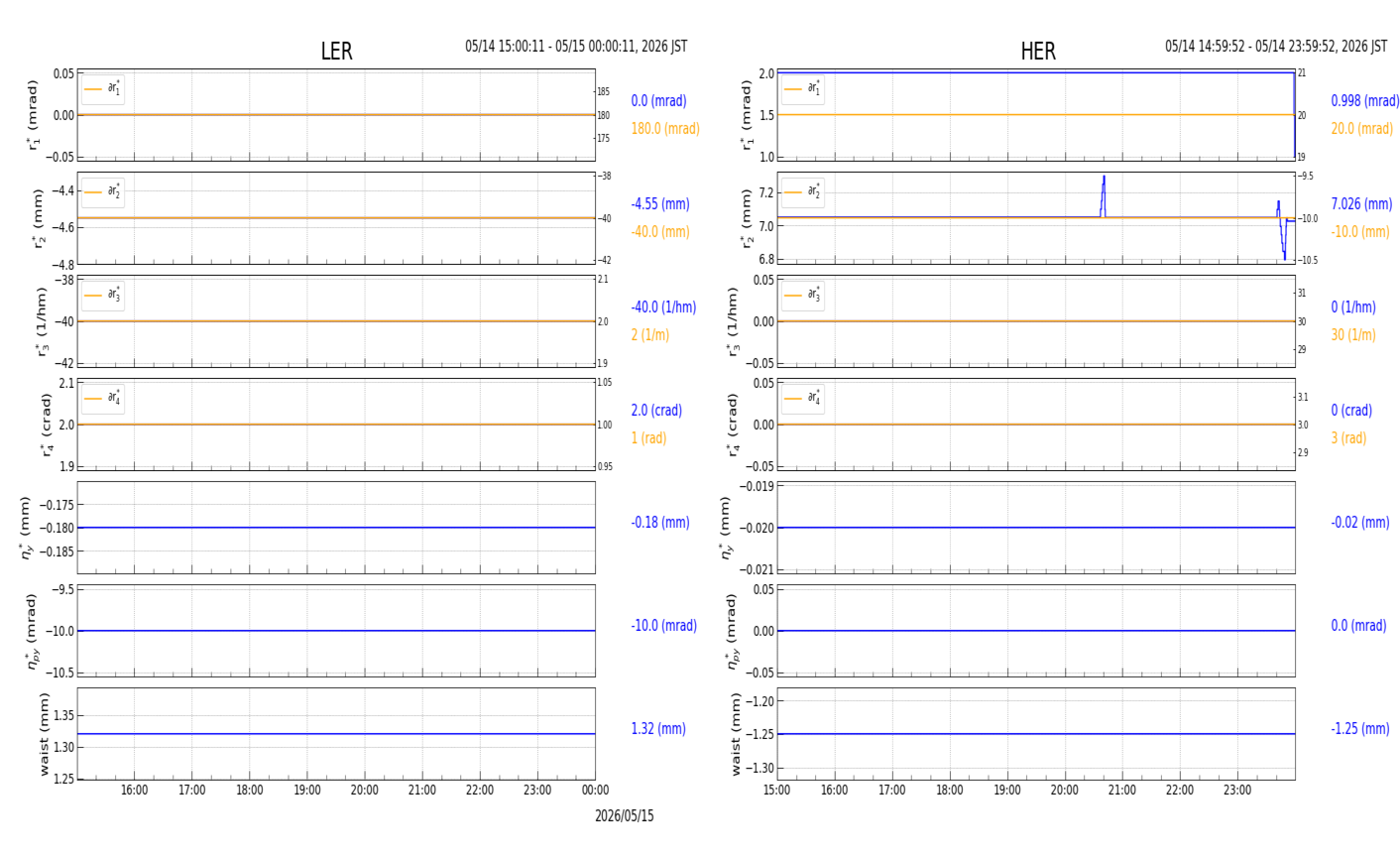Click the -1.25 (mm) waist value
The width and height of the screenshot is (1400, 857).
tap(1360, 729)
